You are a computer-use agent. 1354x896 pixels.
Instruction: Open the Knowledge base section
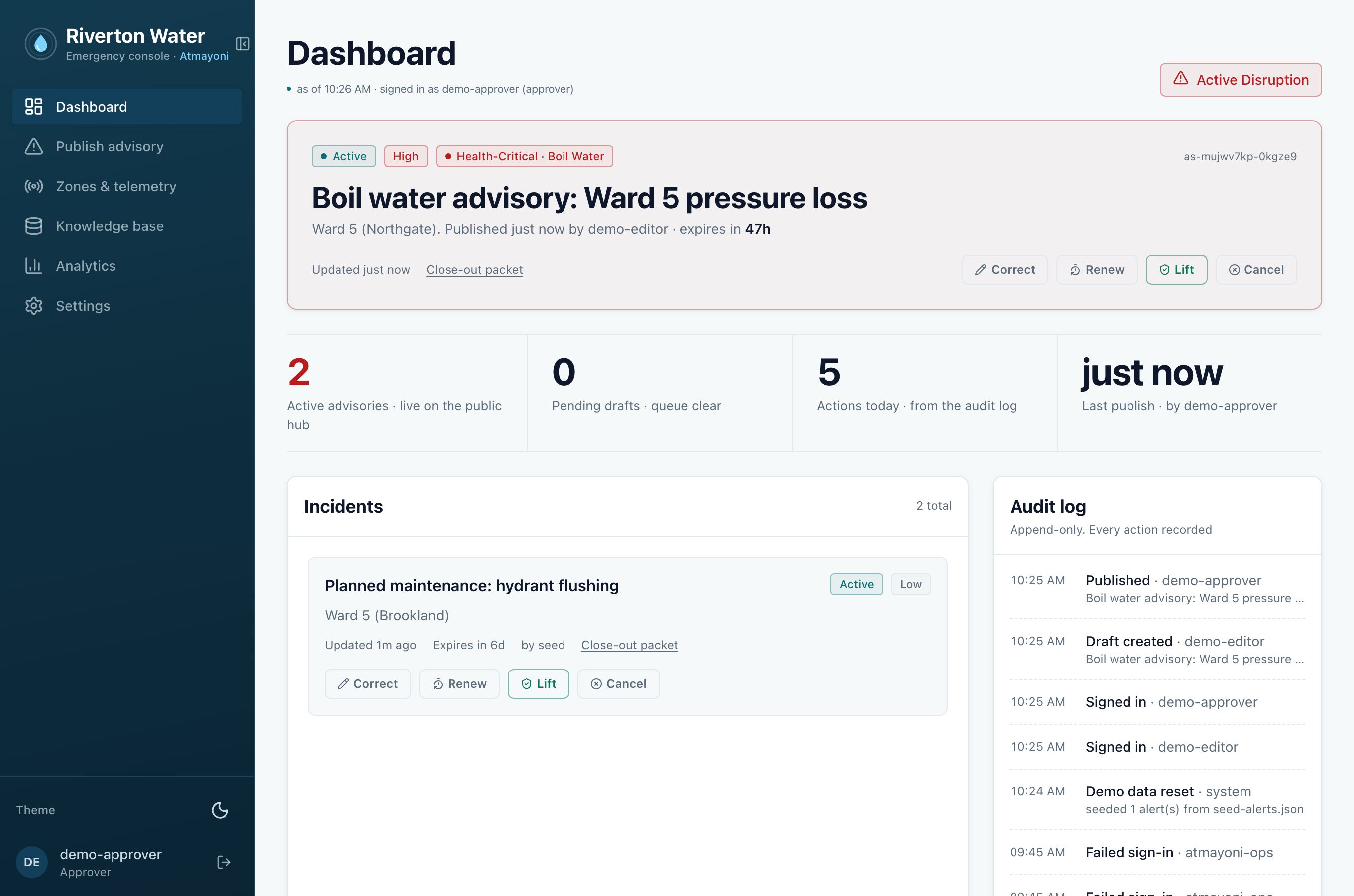(127, 226)
